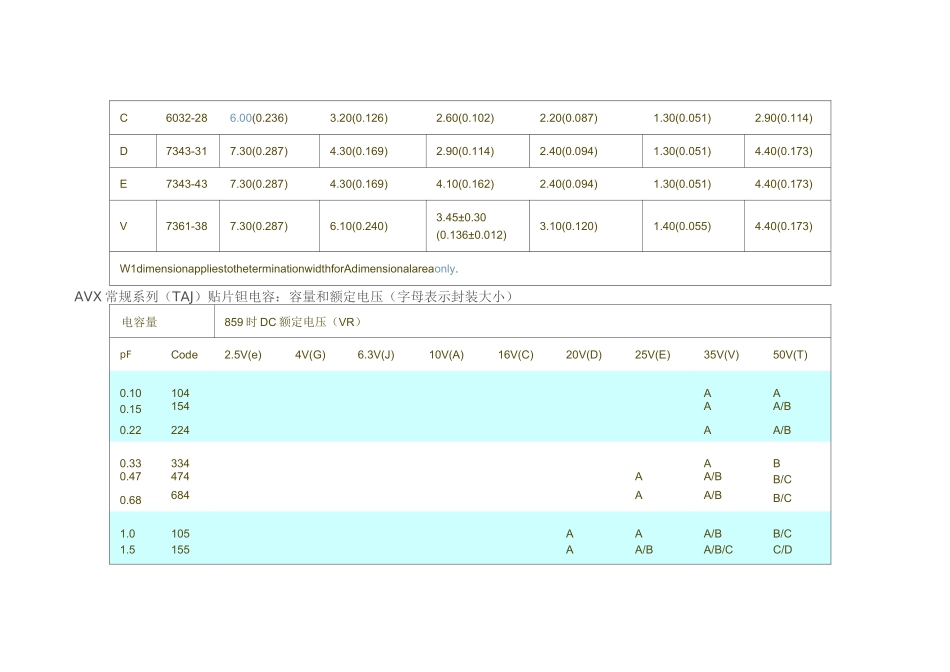Click the 20V(D) voltage header
This screenshot has height=672, width=950.
click(x=584, y=355)
